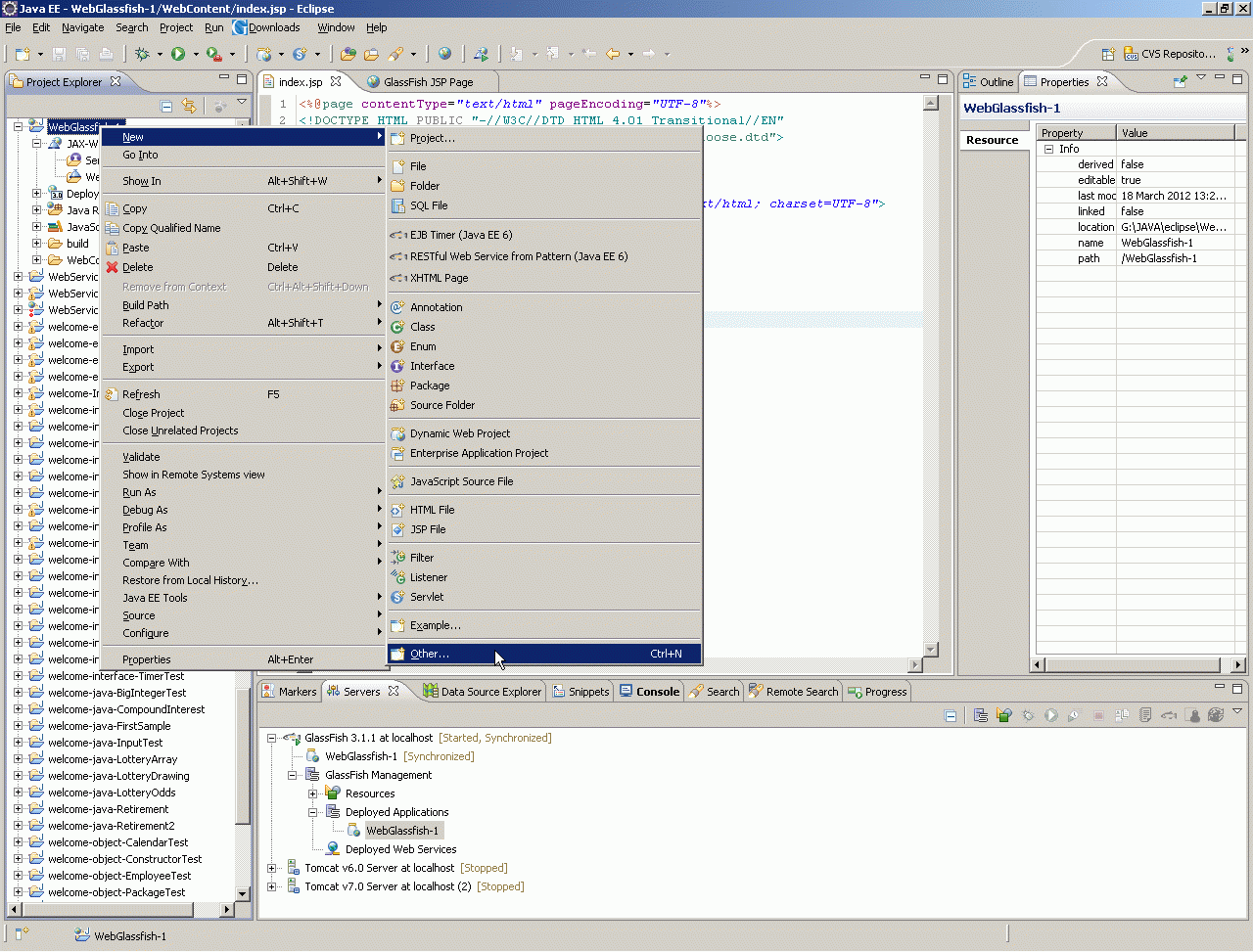Open the CVS Repository perspective
Viewport: 1253px width, 952px height.
click(x=1170, y=54)
